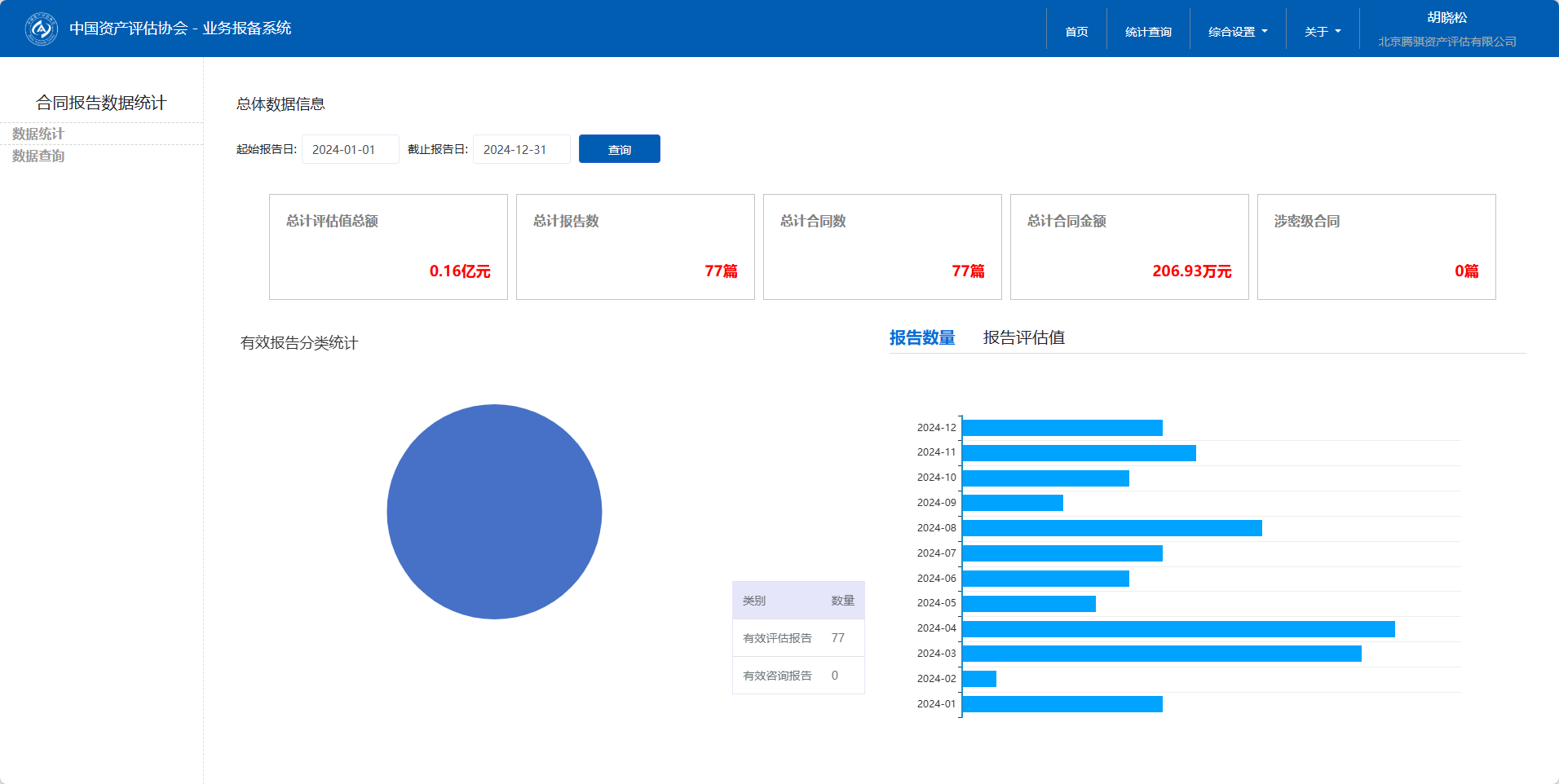
Task: Click the blue pie chart circle
Action: click(x=494, y=512)
